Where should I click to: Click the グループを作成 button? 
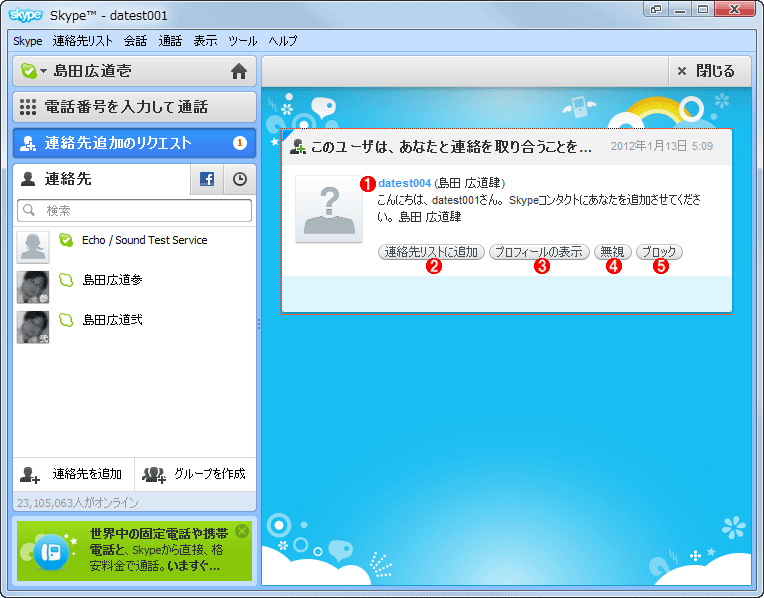[195, 474]
